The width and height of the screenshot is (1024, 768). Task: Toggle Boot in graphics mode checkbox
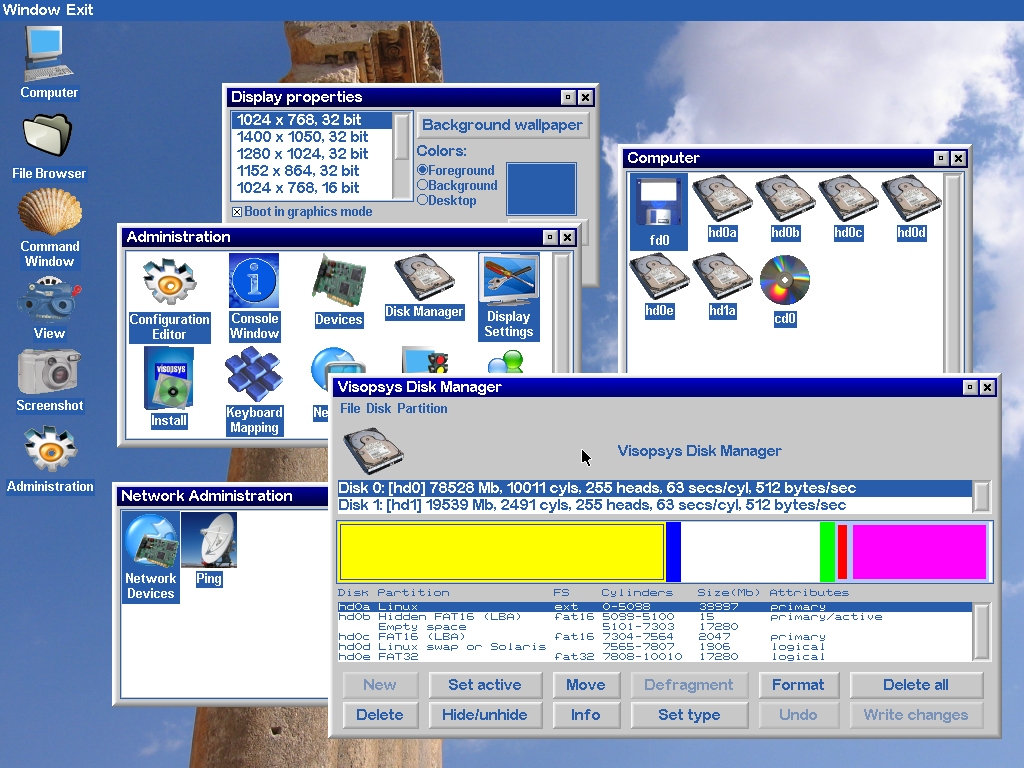[237, 212]
